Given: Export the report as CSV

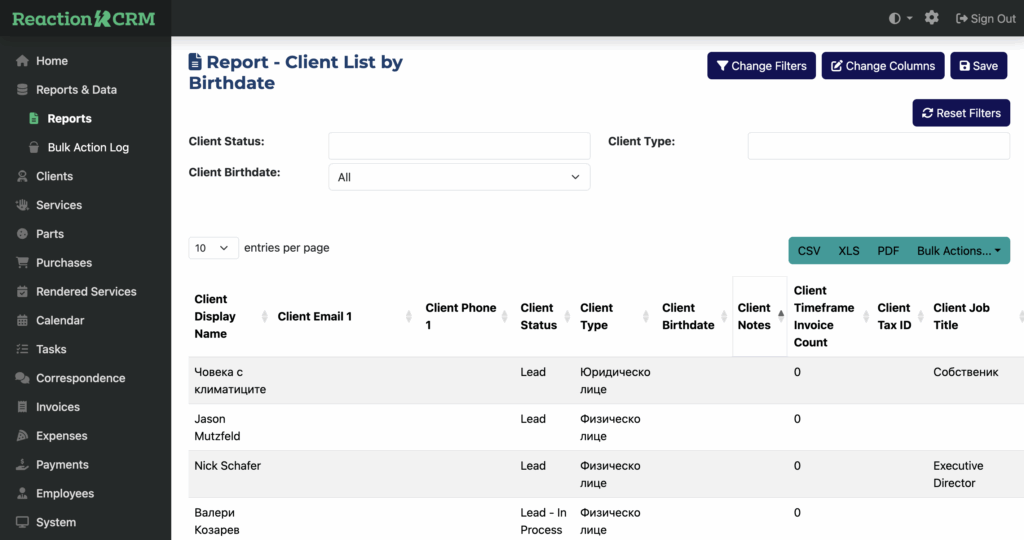Looking at the screenshot, I should (809, 251).
